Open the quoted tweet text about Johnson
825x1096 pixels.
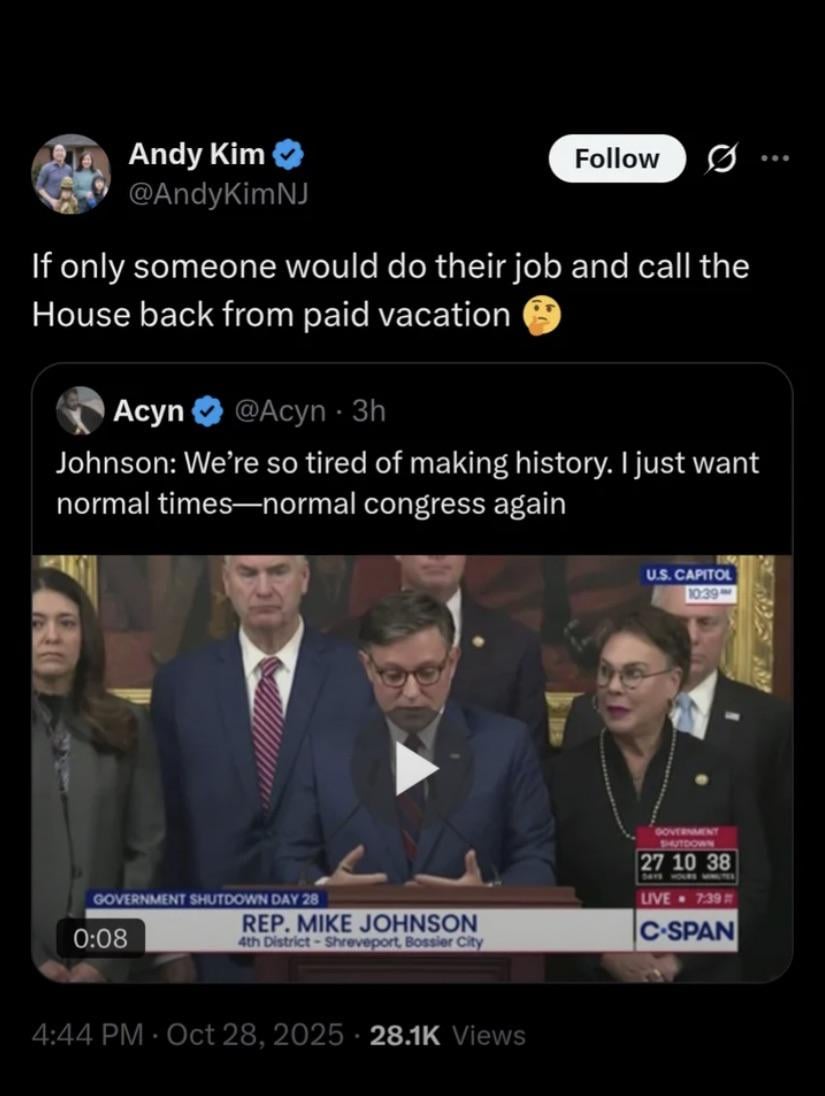pyautogui.click(x=407, y=483)
